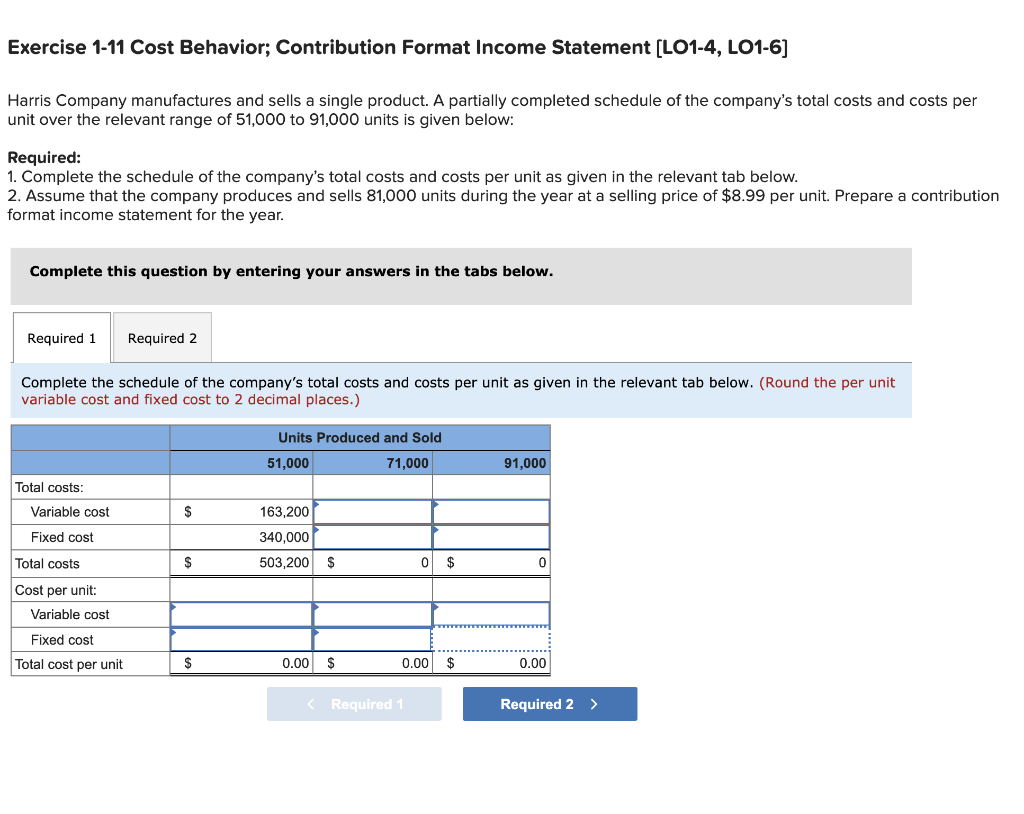Click fixed cost per unit cell under 71,000
Screen dimensions: 1024x814
372,639
